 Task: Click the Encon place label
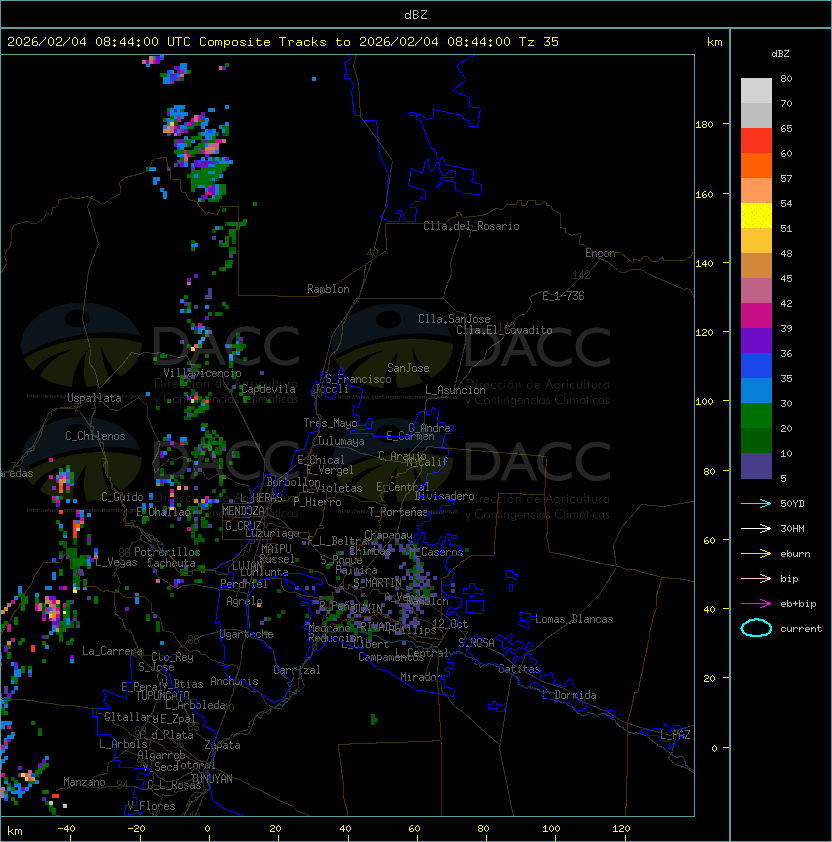pyautogui.click(x=600, y=253)
